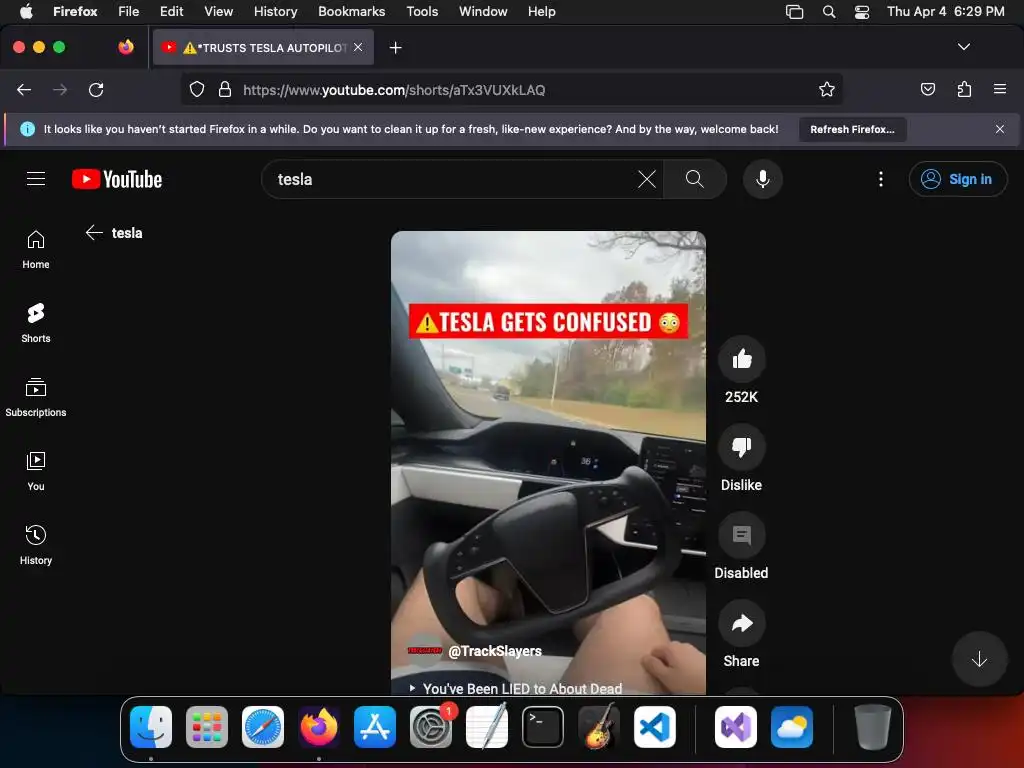Reload the current page
1024x768 pixels.
click(96, 89)
